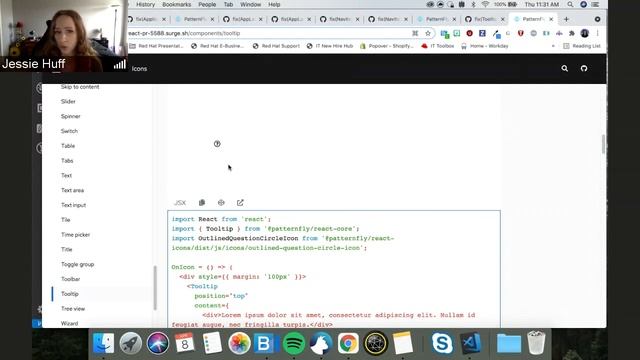This screenshot has width=640, height=360.
Task: Open Siri from the dock
Action: pos(158,343)
